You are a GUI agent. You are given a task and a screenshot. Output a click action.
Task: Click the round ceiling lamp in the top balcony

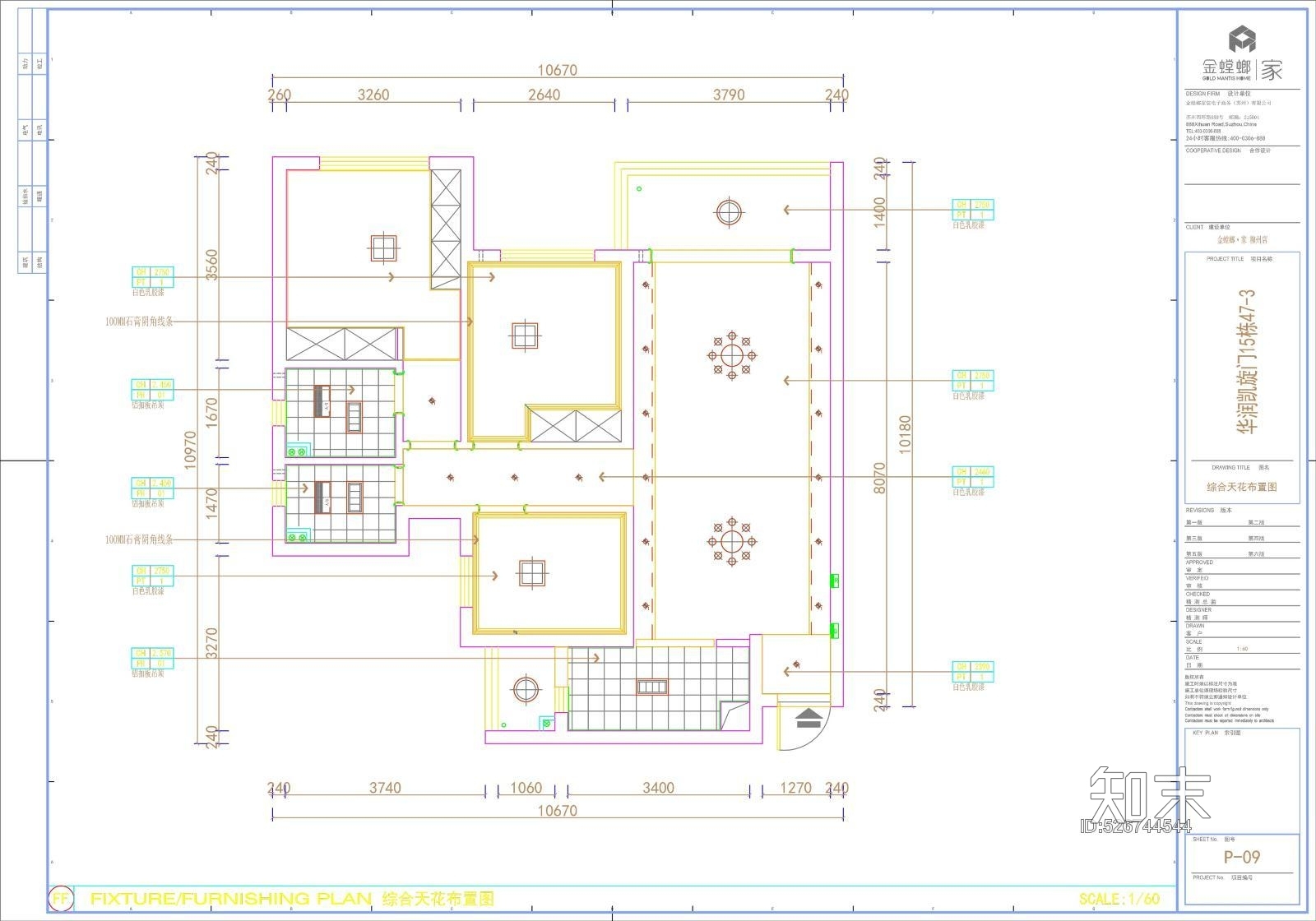click(730, 211)
